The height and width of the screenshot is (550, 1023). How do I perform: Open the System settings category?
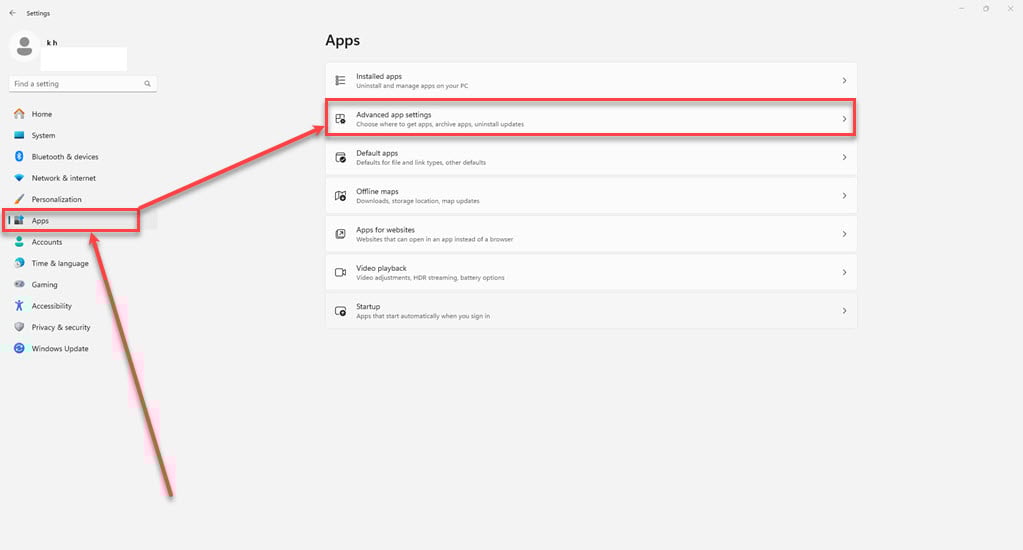coord(43,135)
